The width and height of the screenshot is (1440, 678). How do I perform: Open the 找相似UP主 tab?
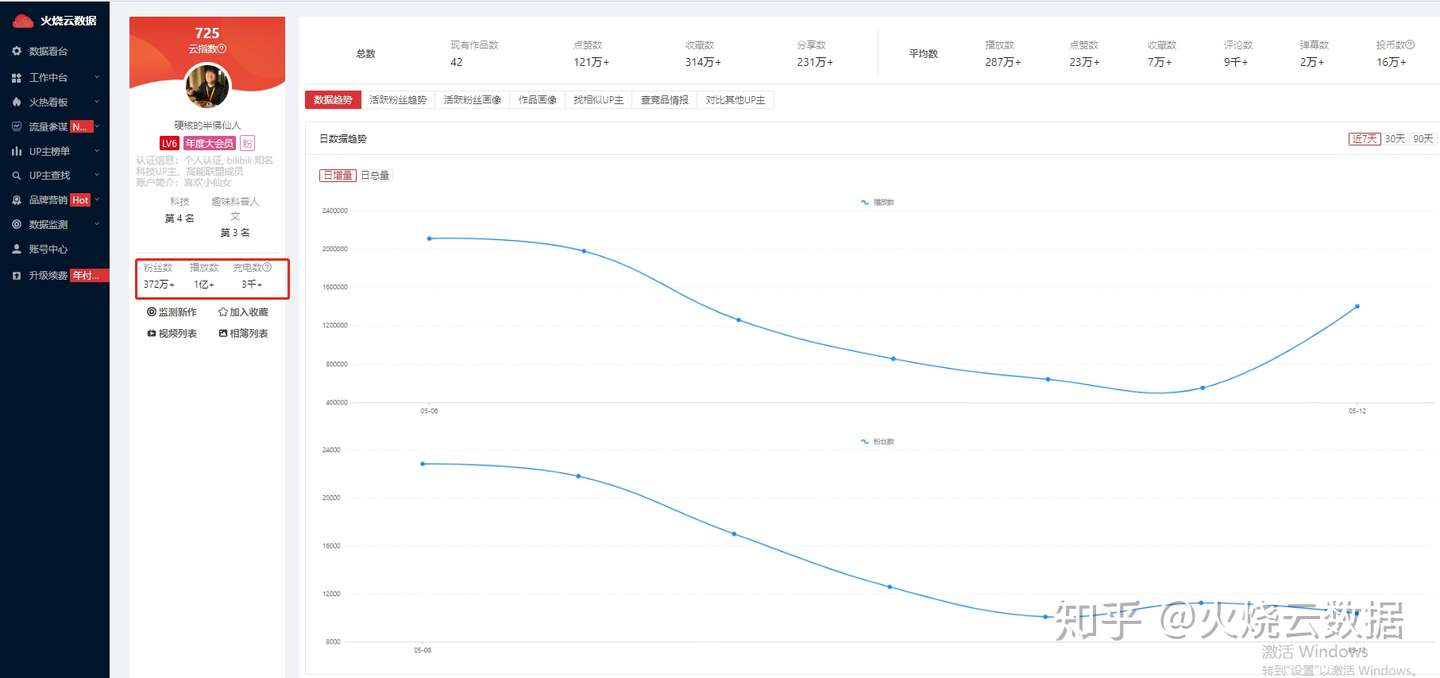click(599, 100)
